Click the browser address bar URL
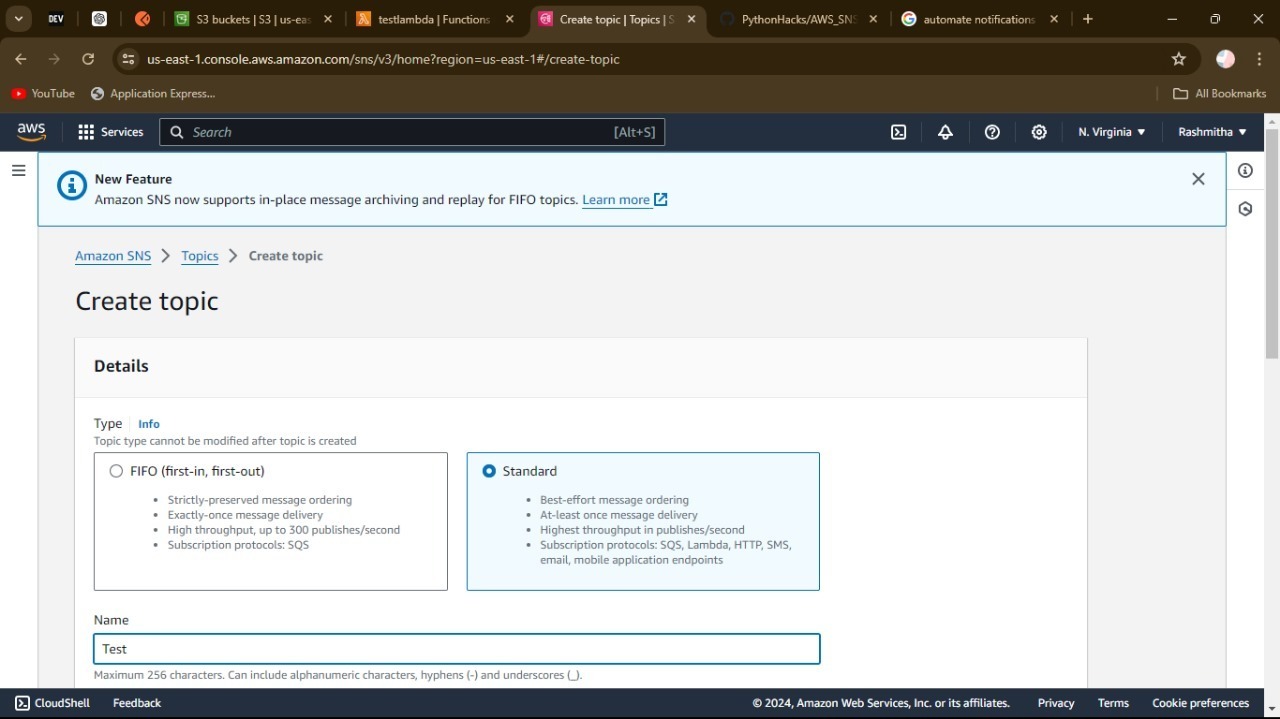This screenshot has width=1280, height=719. click(x=383, y=59)
